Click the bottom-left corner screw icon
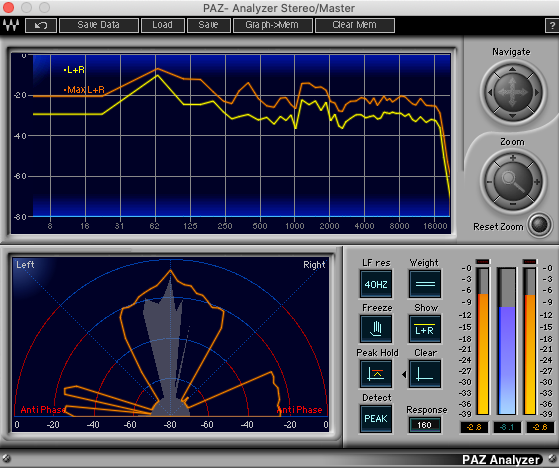Image resolution: width=559 pixels, height=468 pixels. point(6,458)
